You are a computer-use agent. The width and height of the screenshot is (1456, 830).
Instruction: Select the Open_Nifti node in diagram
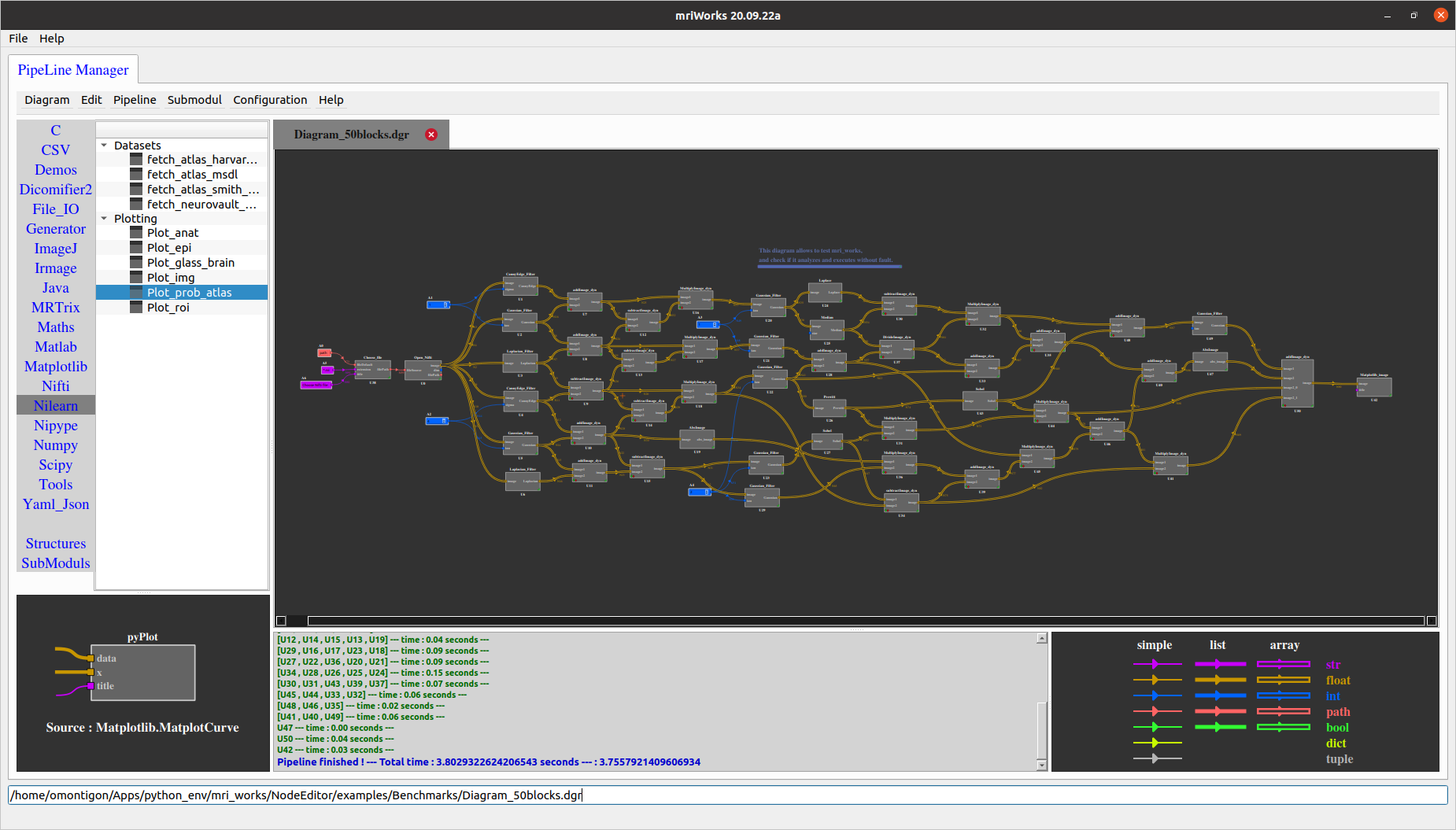tap(423, 370)
